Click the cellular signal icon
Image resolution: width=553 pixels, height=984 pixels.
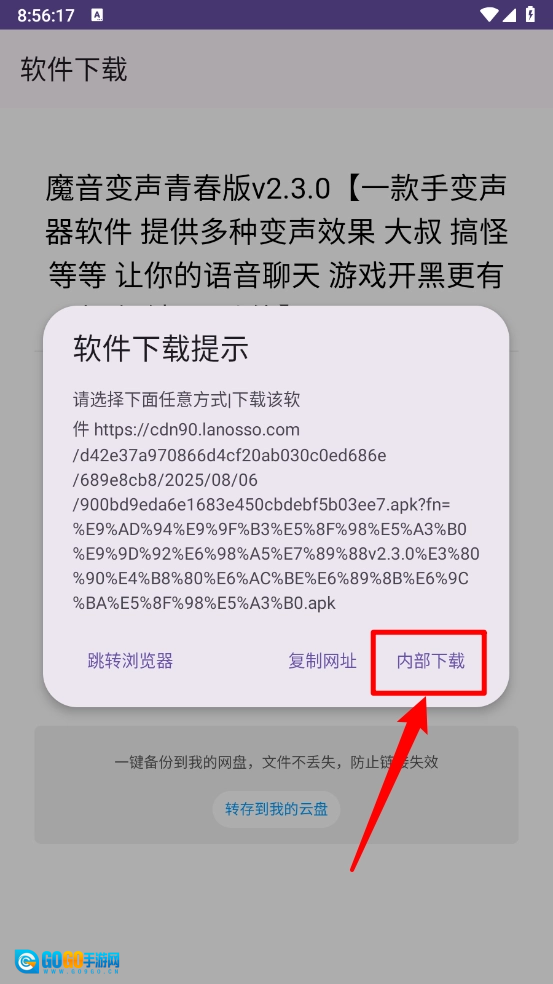pos(509,14)
